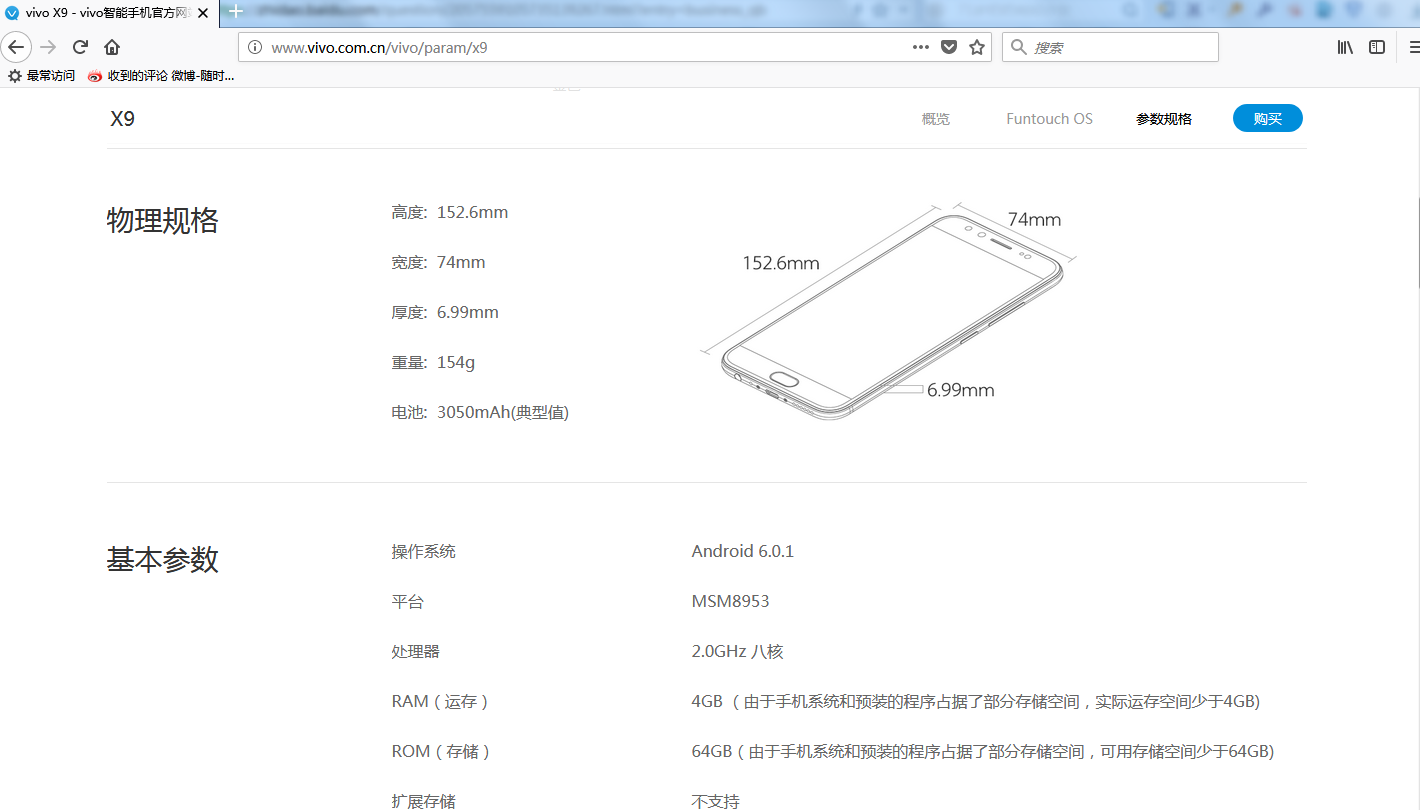Screen dimensions: 1420x810
Task: Click the address bar URL
Action: [380, 47]
